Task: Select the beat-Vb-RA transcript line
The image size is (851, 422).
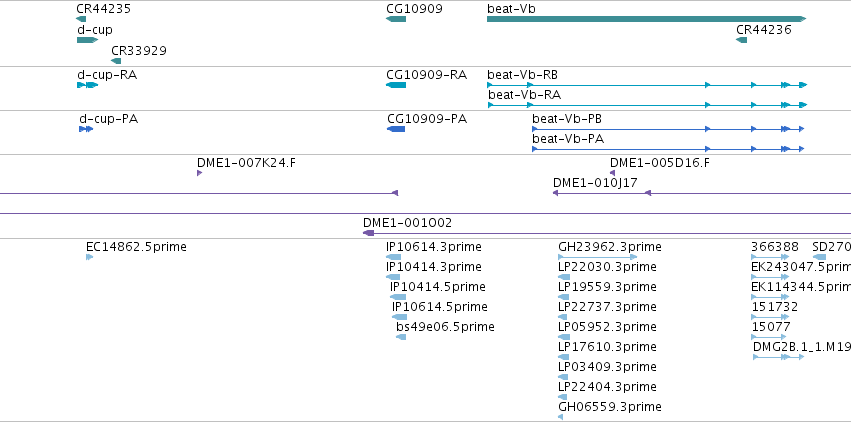Action: [647, 105]
